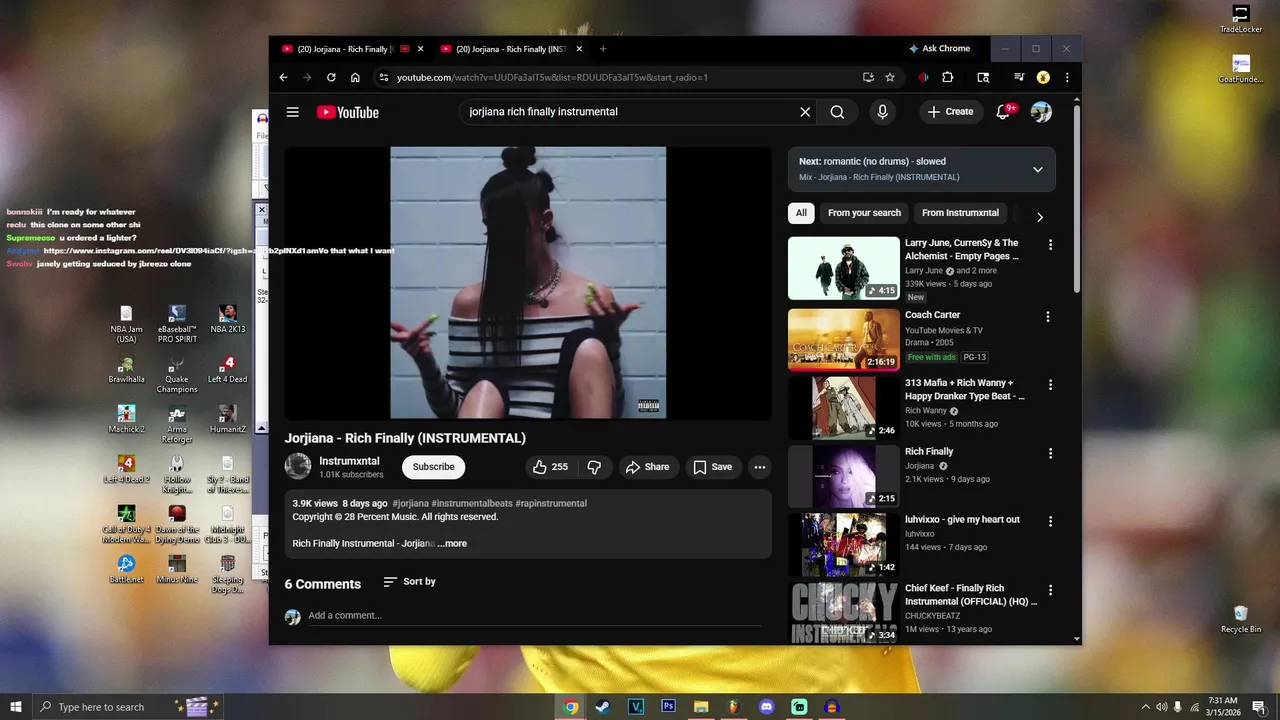The width and height of the screenshot is (1280, 720).
Task: Open the Instrumxntal channel name
Action: [349, 461]
